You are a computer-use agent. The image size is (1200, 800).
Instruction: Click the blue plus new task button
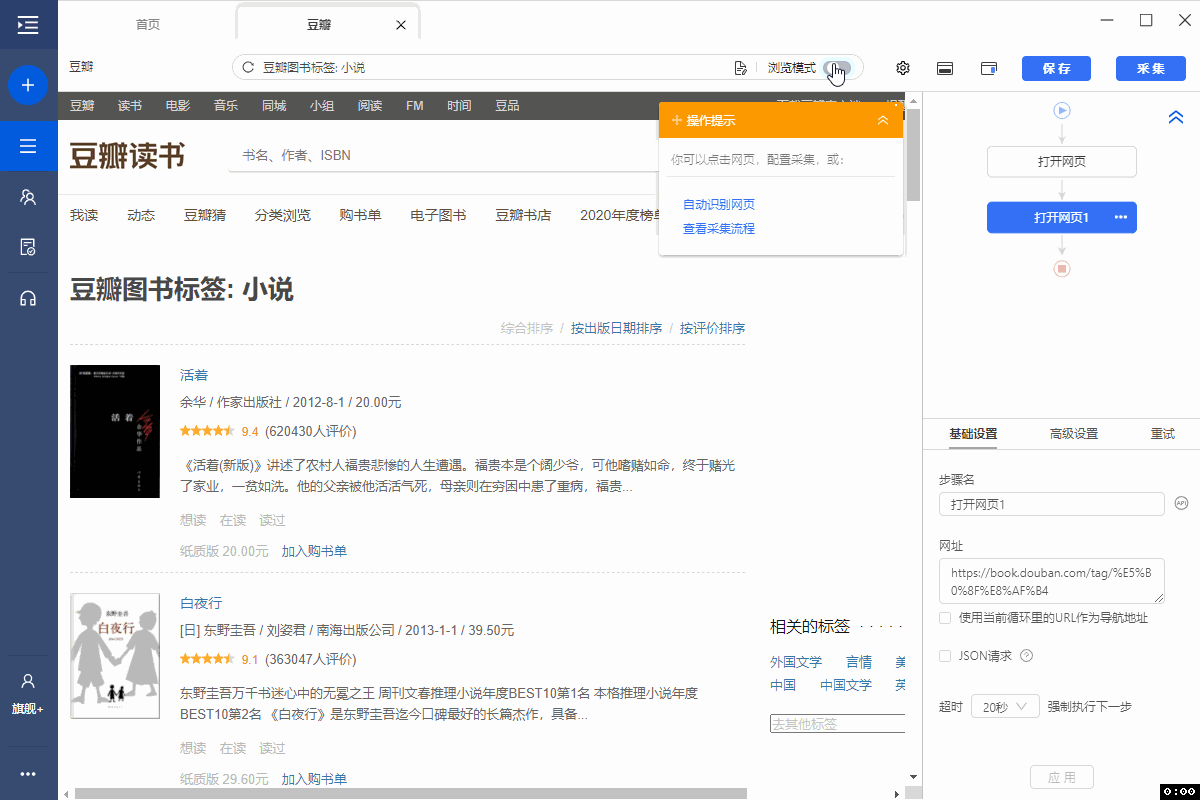click(28, 86)
